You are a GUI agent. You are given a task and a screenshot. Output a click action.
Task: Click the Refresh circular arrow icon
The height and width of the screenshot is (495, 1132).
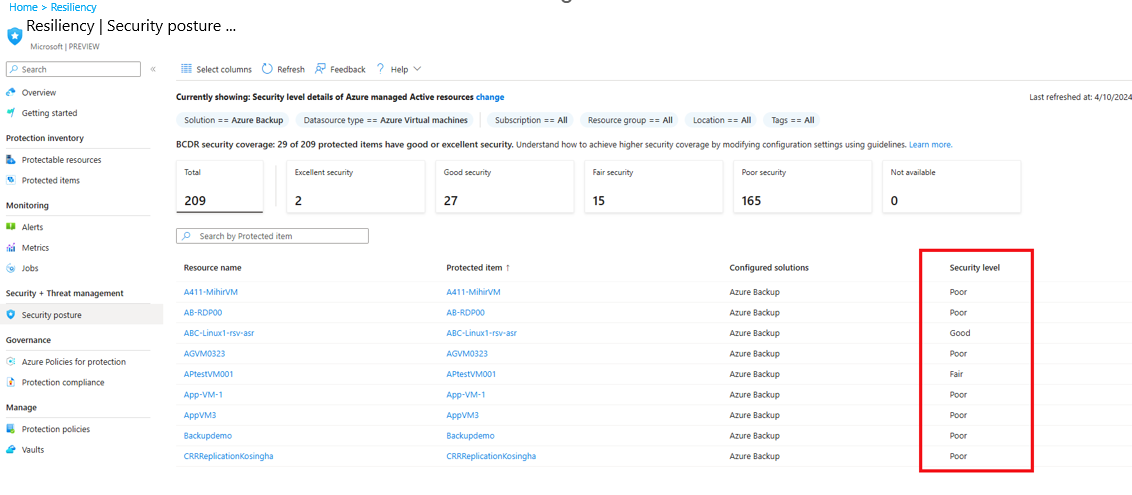click(x=267, y=69)
